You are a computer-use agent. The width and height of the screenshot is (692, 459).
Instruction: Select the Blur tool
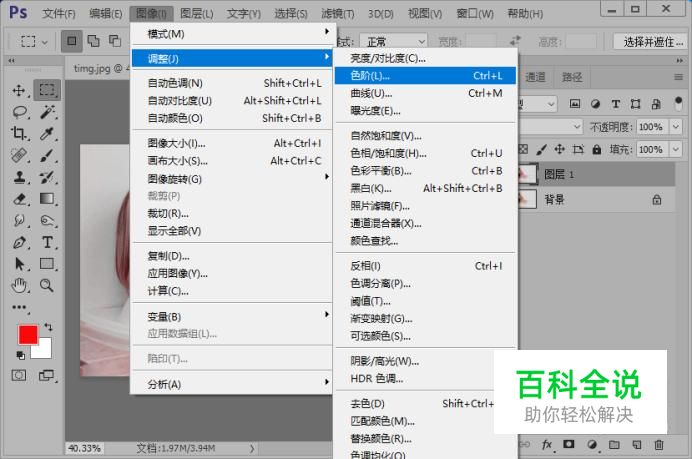pyautogui.click(x=19, y=220)
